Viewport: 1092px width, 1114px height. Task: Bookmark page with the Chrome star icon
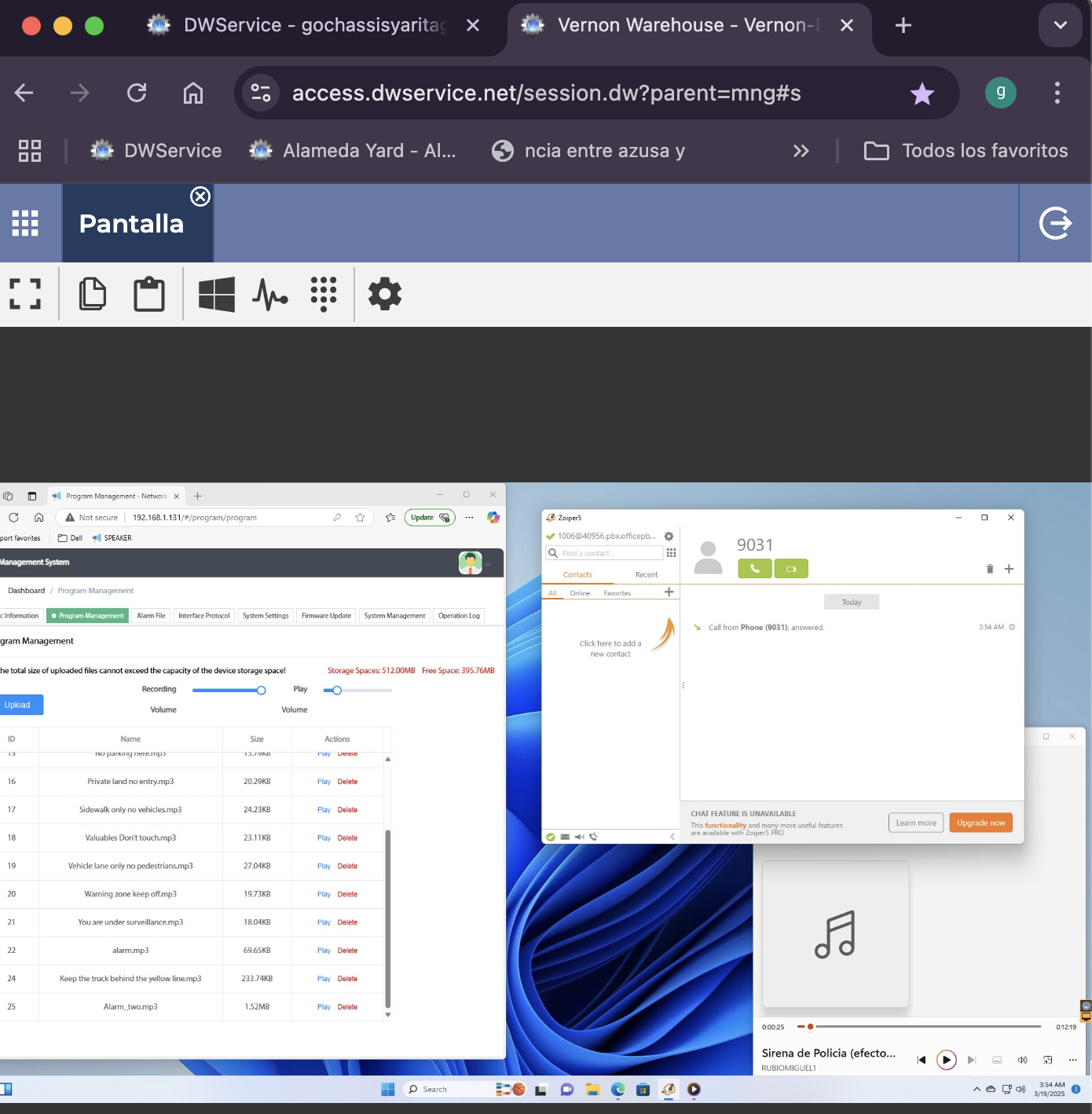pos(922,93)
